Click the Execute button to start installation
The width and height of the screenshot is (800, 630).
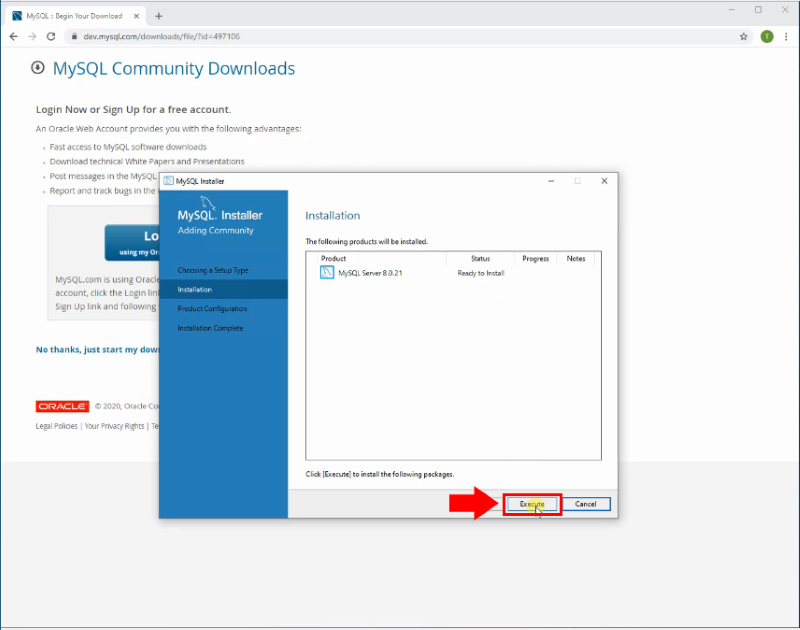[x=532, y=504]
